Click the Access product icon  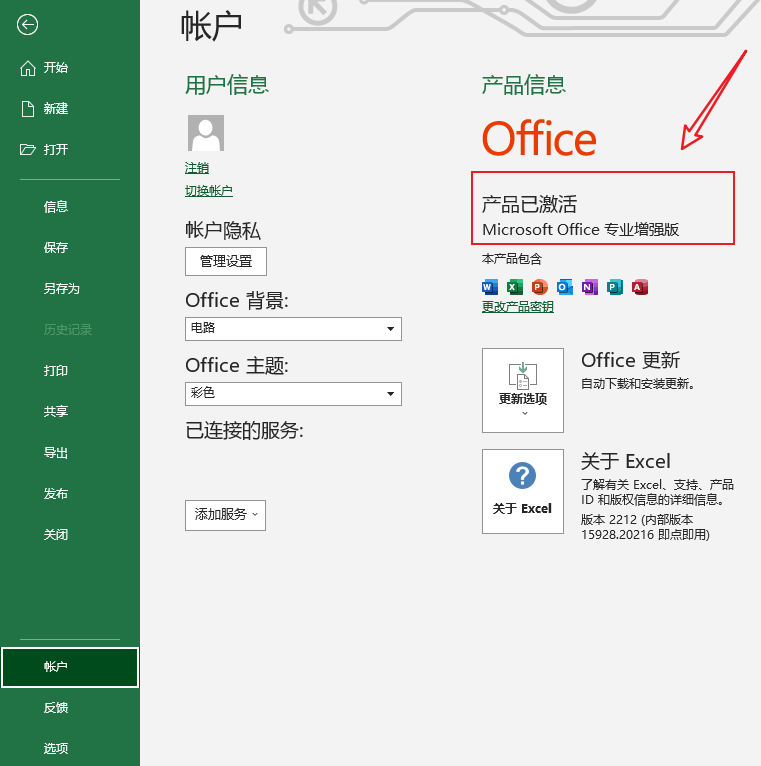click(x=640, y=288)
